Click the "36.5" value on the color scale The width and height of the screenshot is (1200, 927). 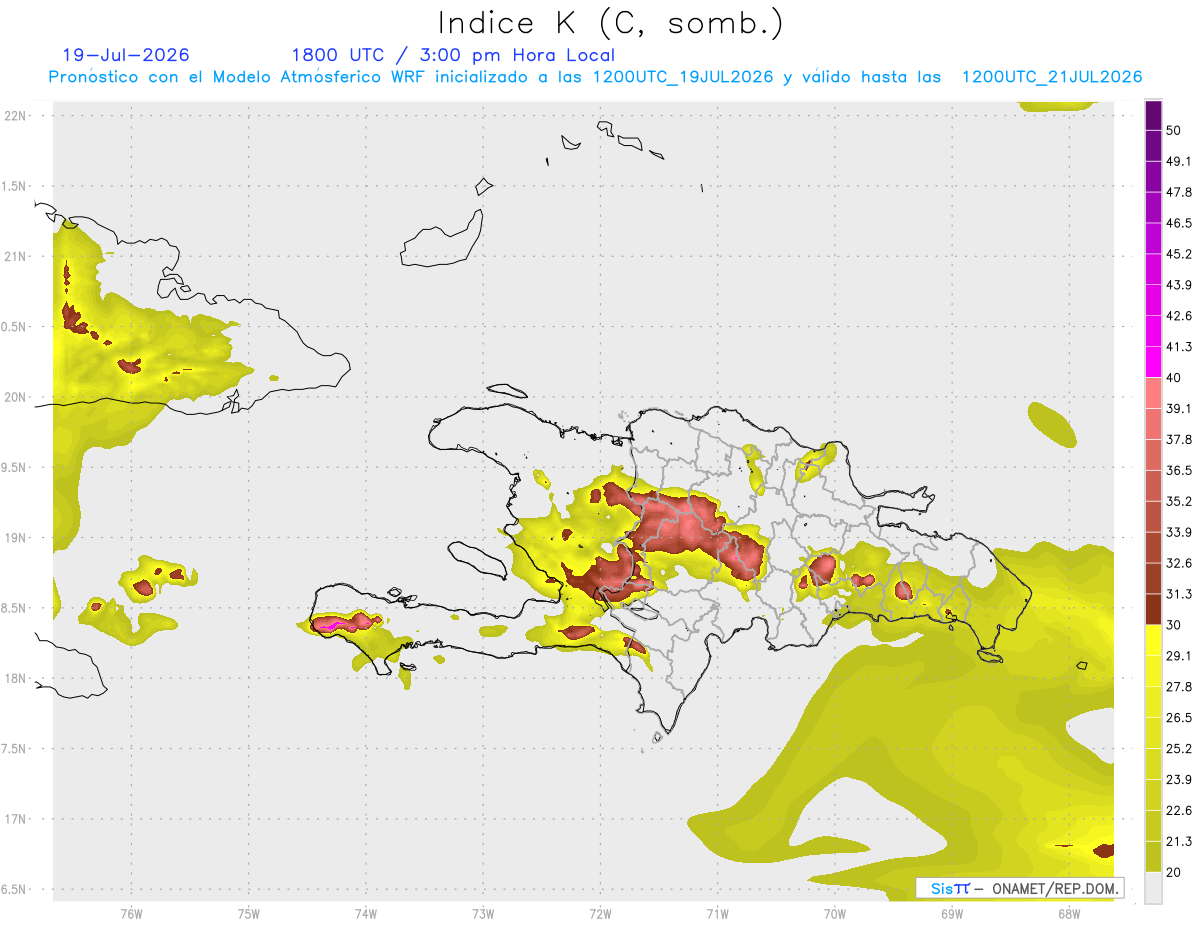pos(1178,470)
